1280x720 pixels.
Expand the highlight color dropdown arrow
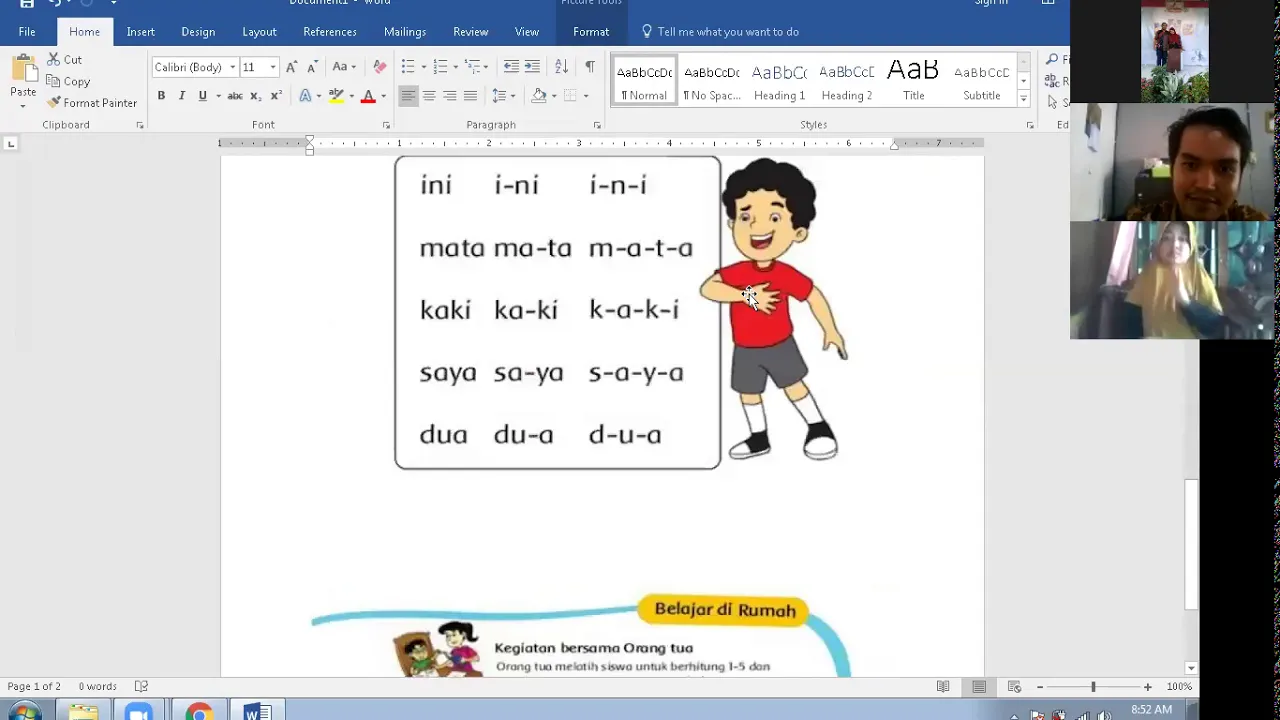coord(350,96)
